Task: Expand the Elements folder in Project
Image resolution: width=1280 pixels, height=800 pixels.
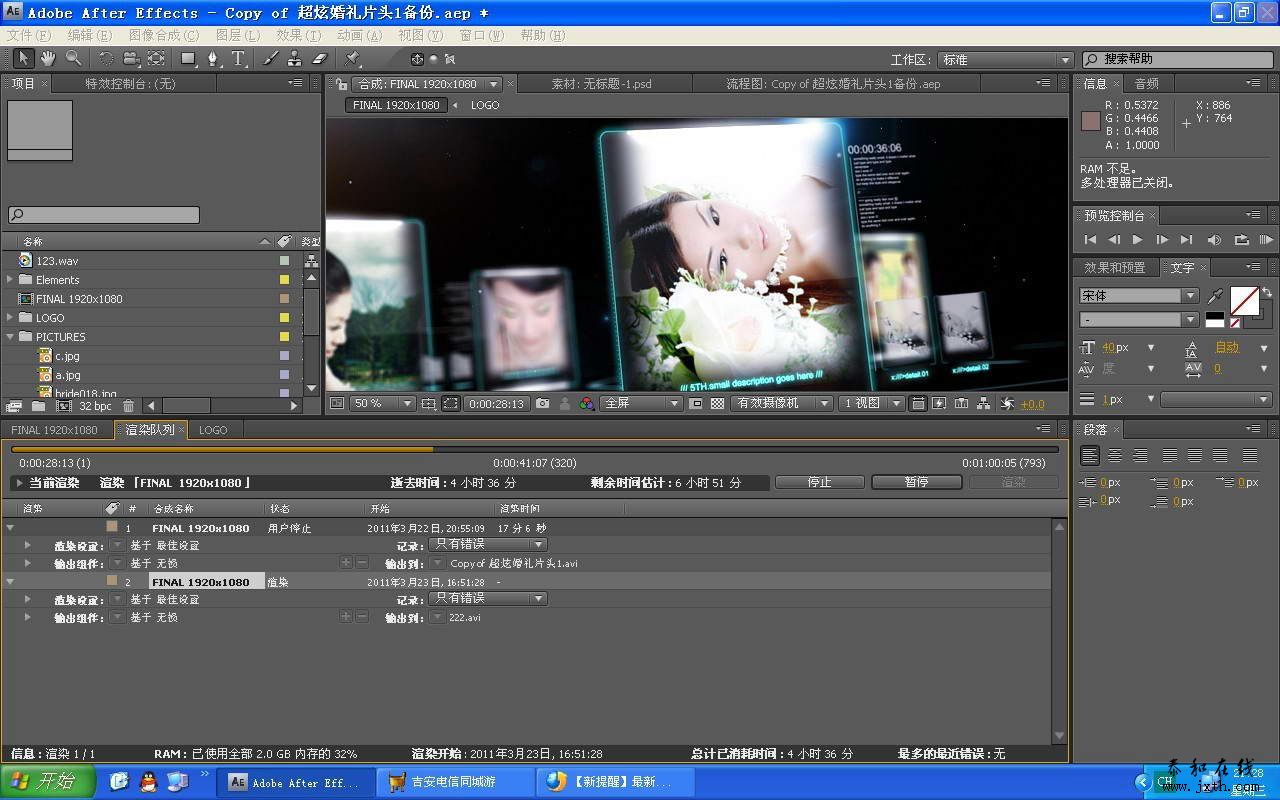Action: point(10,280)
